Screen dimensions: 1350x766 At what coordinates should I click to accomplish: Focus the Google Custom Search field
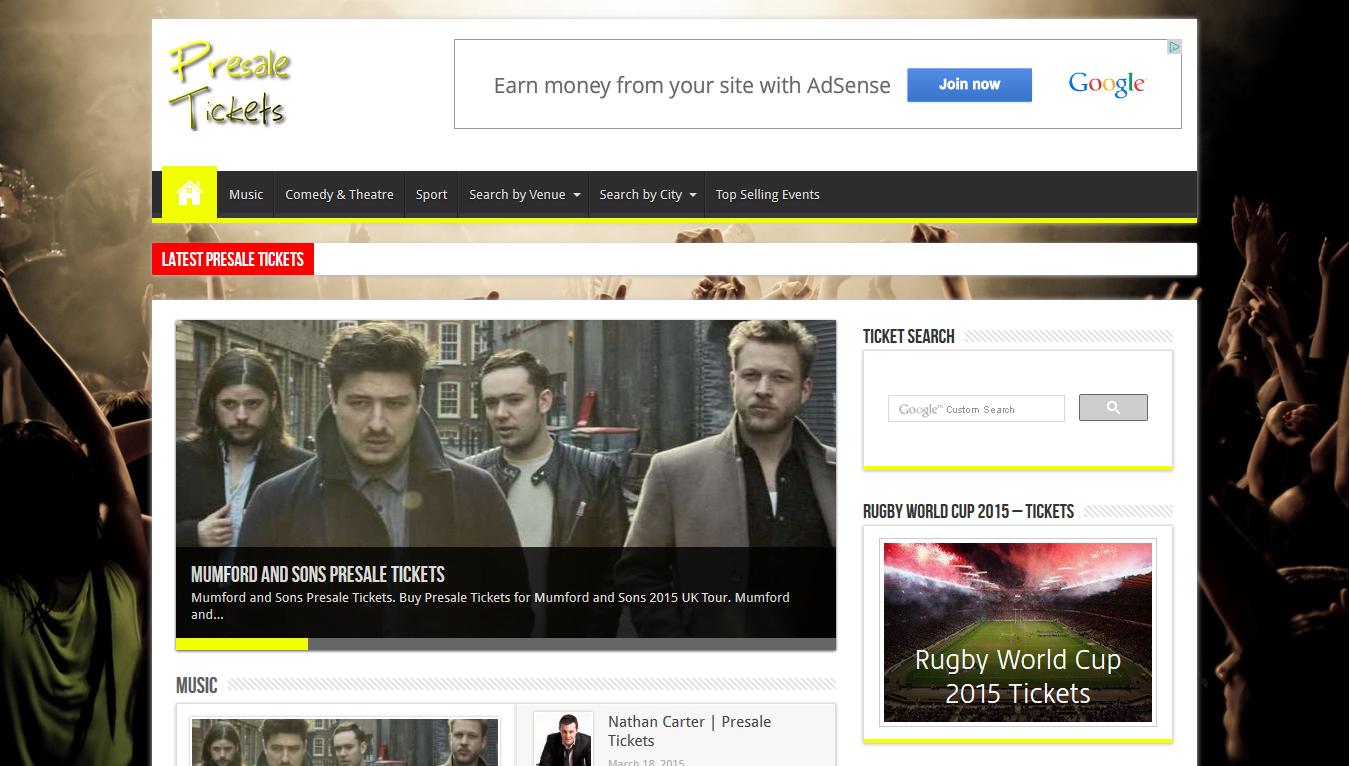(x=976, y=409)
